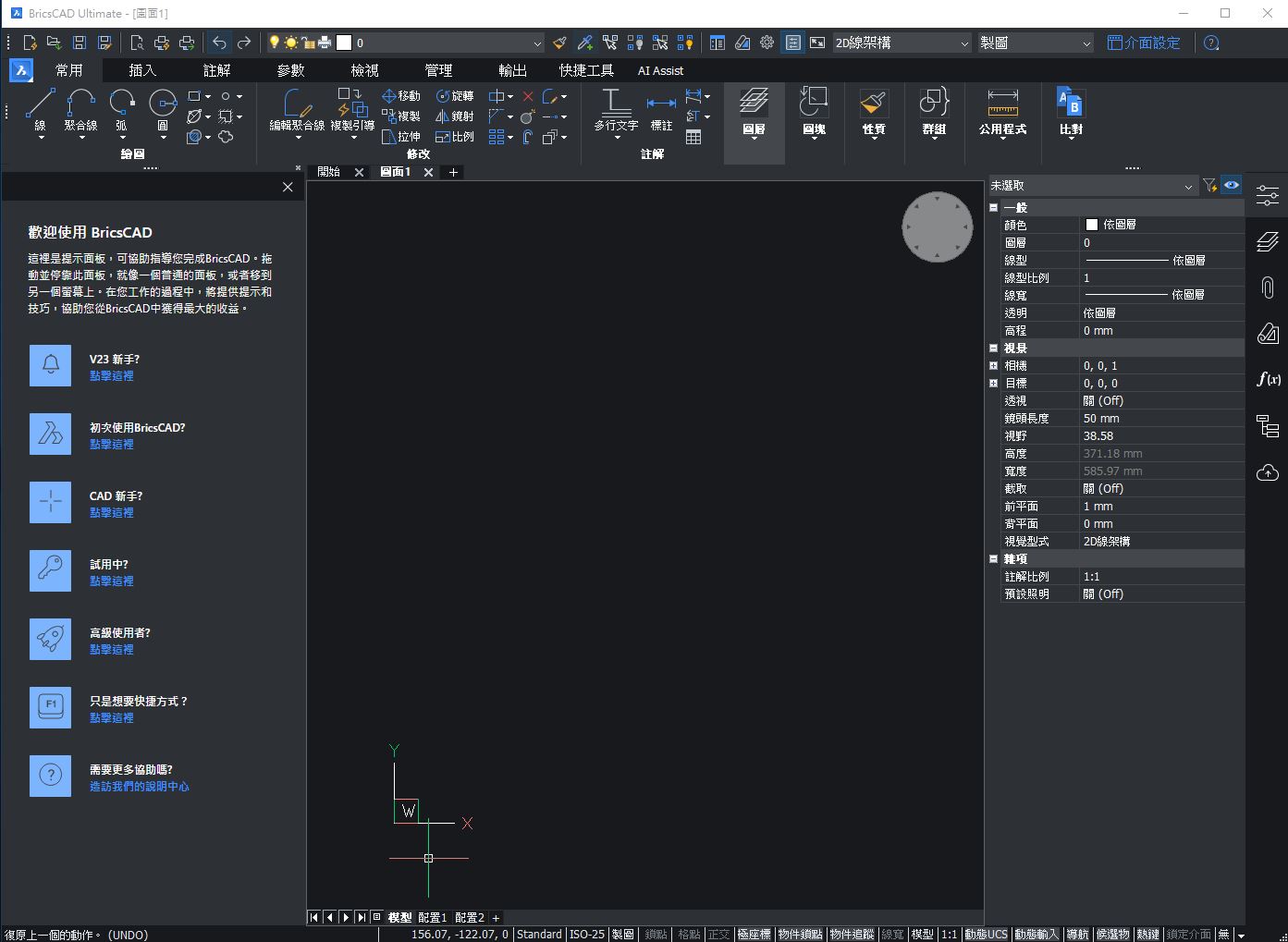
Task: Click the white color swatch in the layer toolbar
Action: pos(344,43)
